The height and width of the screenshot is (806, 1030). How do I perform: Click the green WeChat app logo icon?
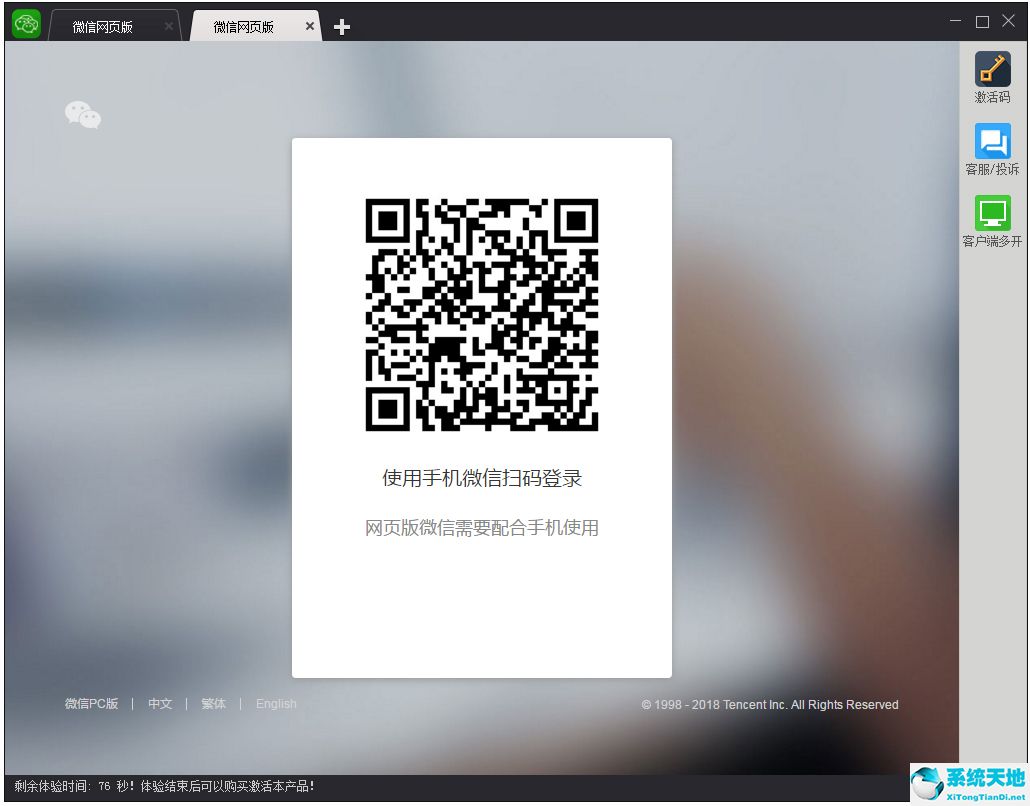click(27, 24)
